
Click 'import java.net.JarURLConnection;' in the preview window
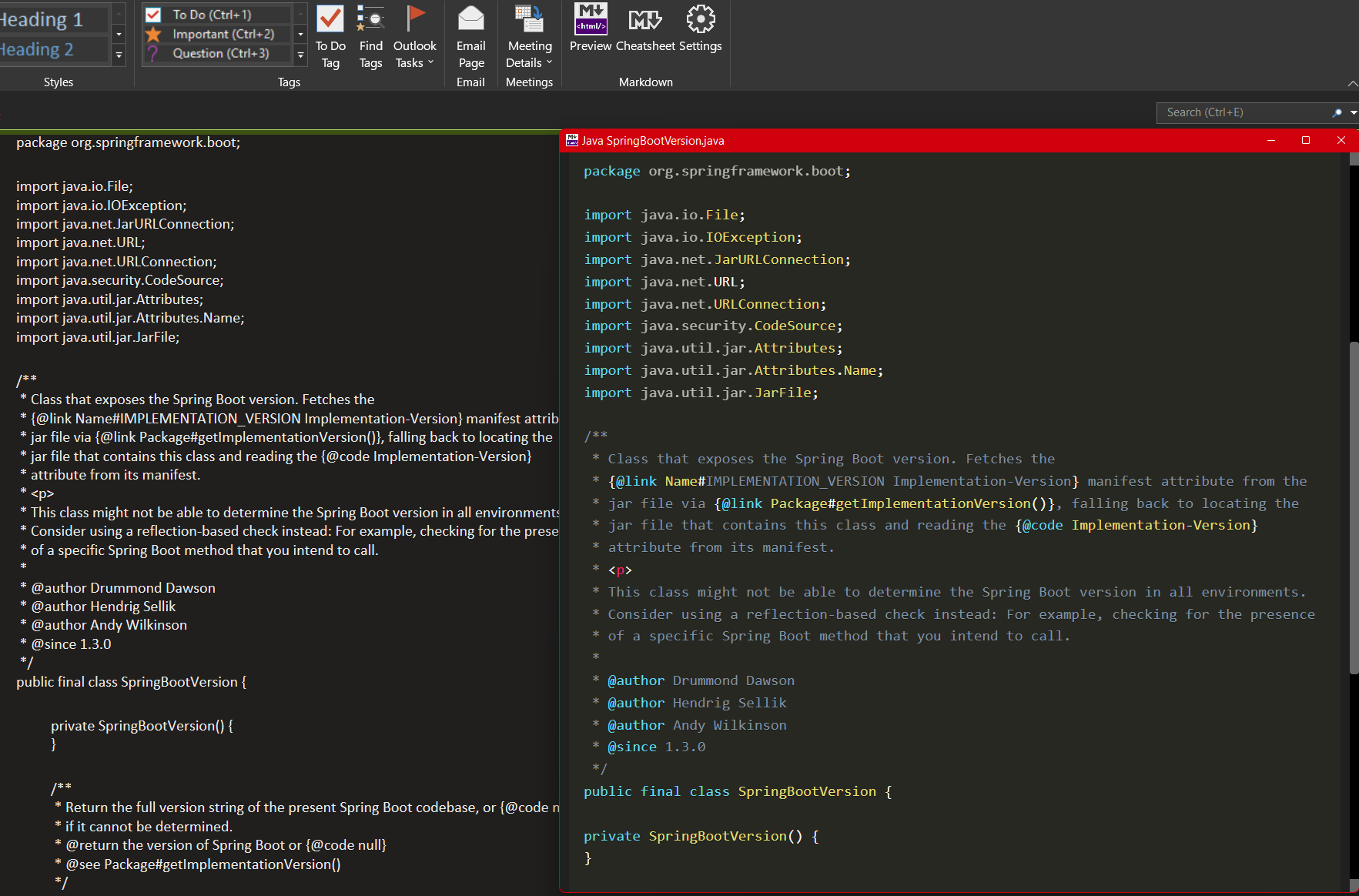[x=717, y=259]
